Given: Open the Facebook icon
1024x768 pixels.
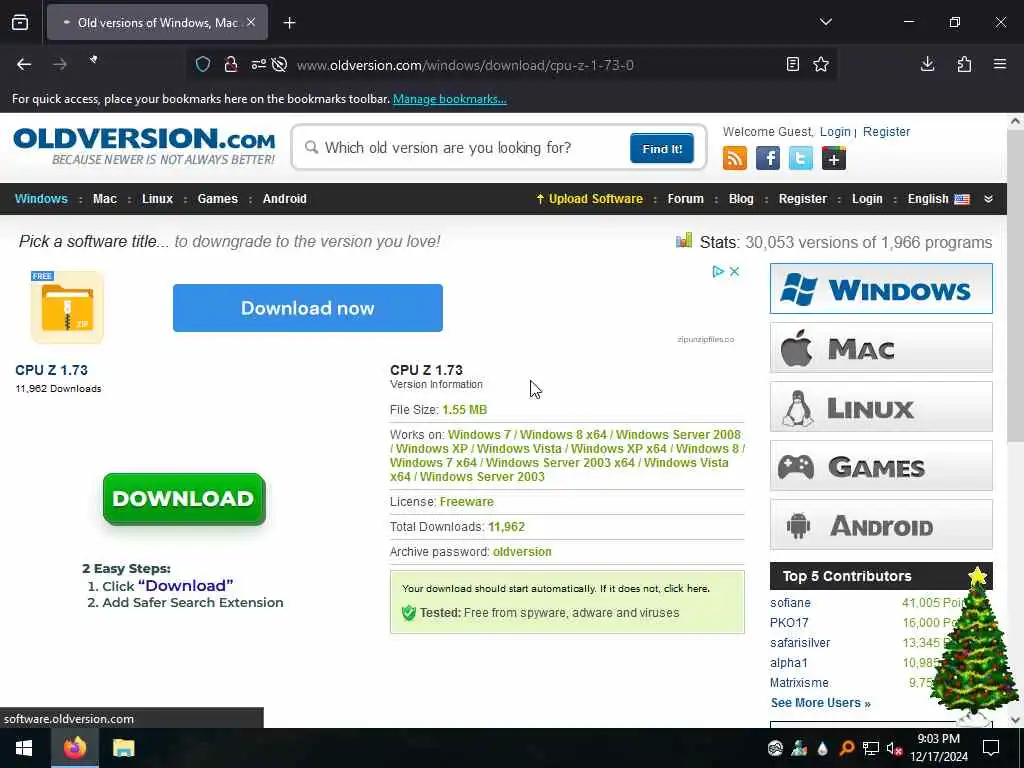Looking at the screenshot, I should point(768,158).
